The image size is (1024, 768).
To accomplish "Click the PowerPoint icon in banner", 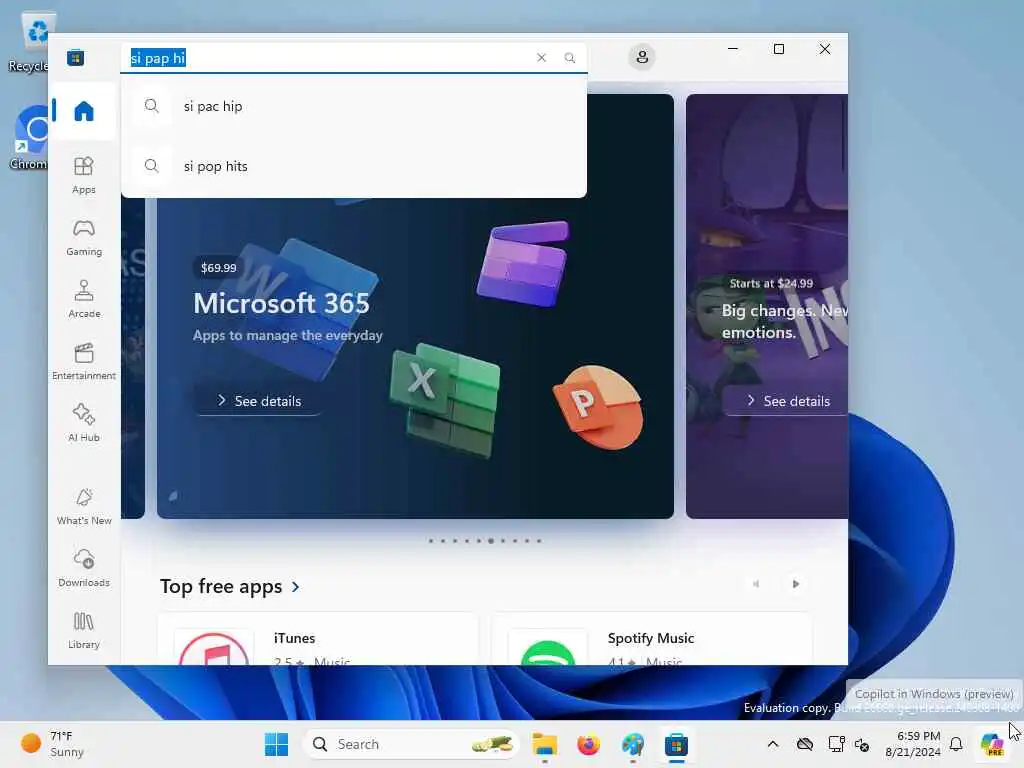I will click(598, 408).
